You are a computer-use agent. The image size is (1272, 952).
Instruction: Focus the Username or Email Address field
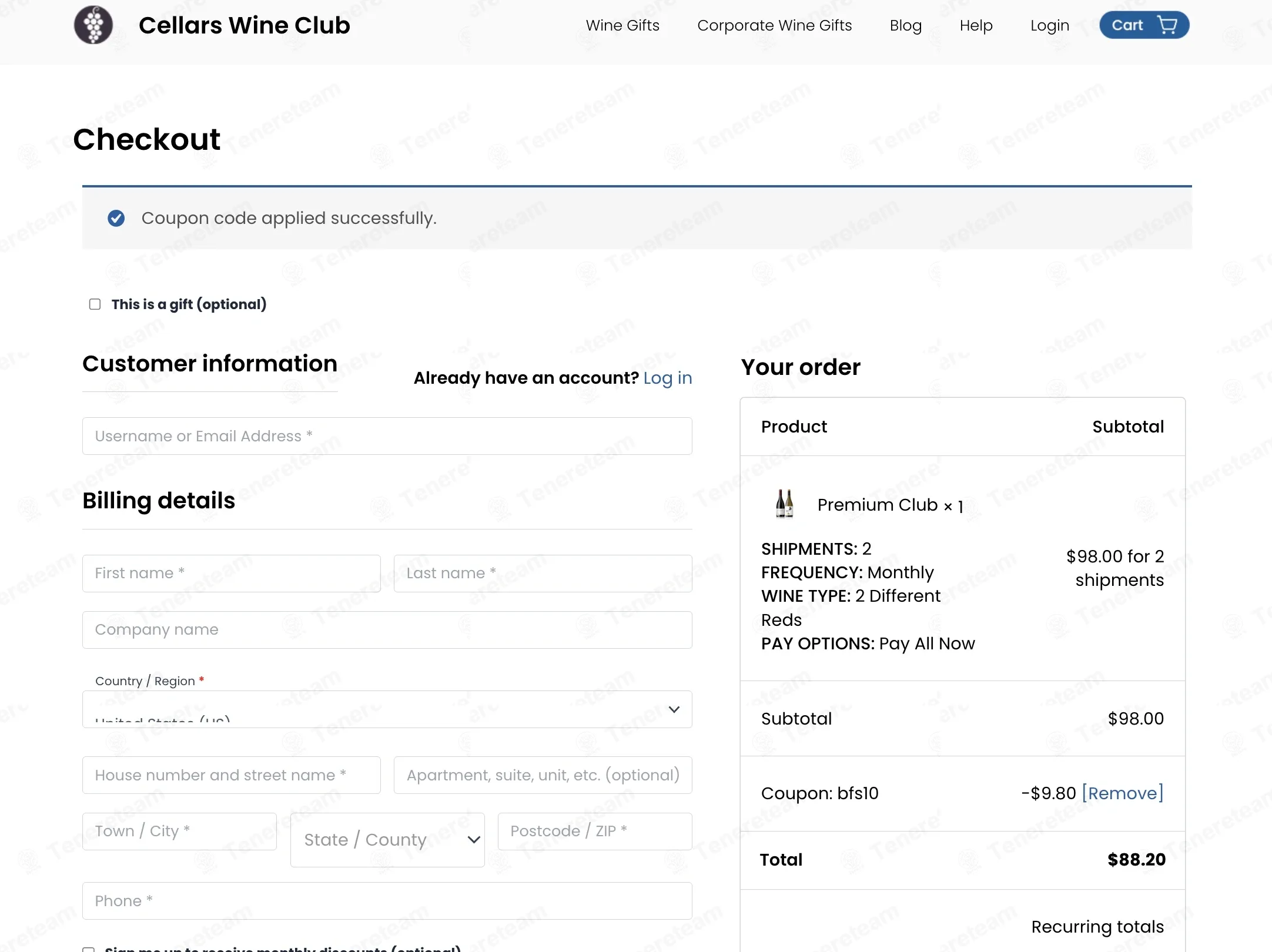point(387,436)
